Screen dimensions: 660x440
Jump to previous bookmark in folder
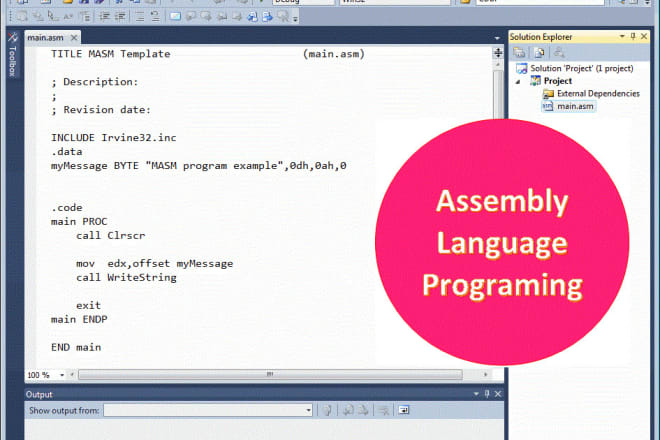pyautogui.click(x=222, y=16)
